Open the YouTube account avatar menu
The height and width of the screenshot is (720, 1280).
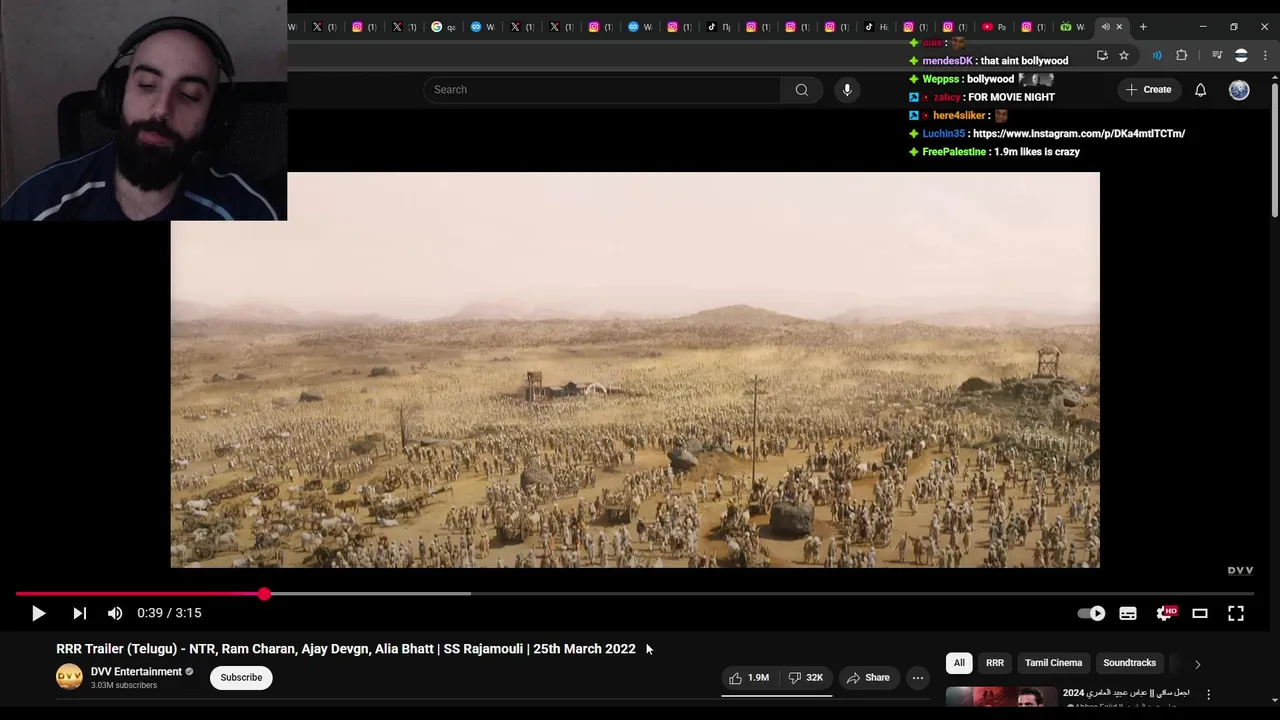[x=1239, y=90]
